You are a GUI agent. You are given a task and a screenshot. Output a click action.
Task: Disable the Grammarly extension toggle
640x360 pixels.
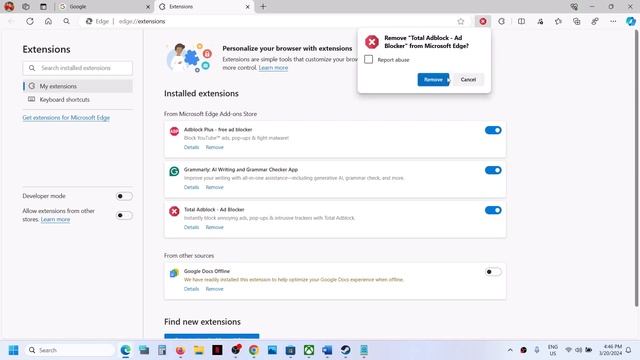tap(493, 170)
